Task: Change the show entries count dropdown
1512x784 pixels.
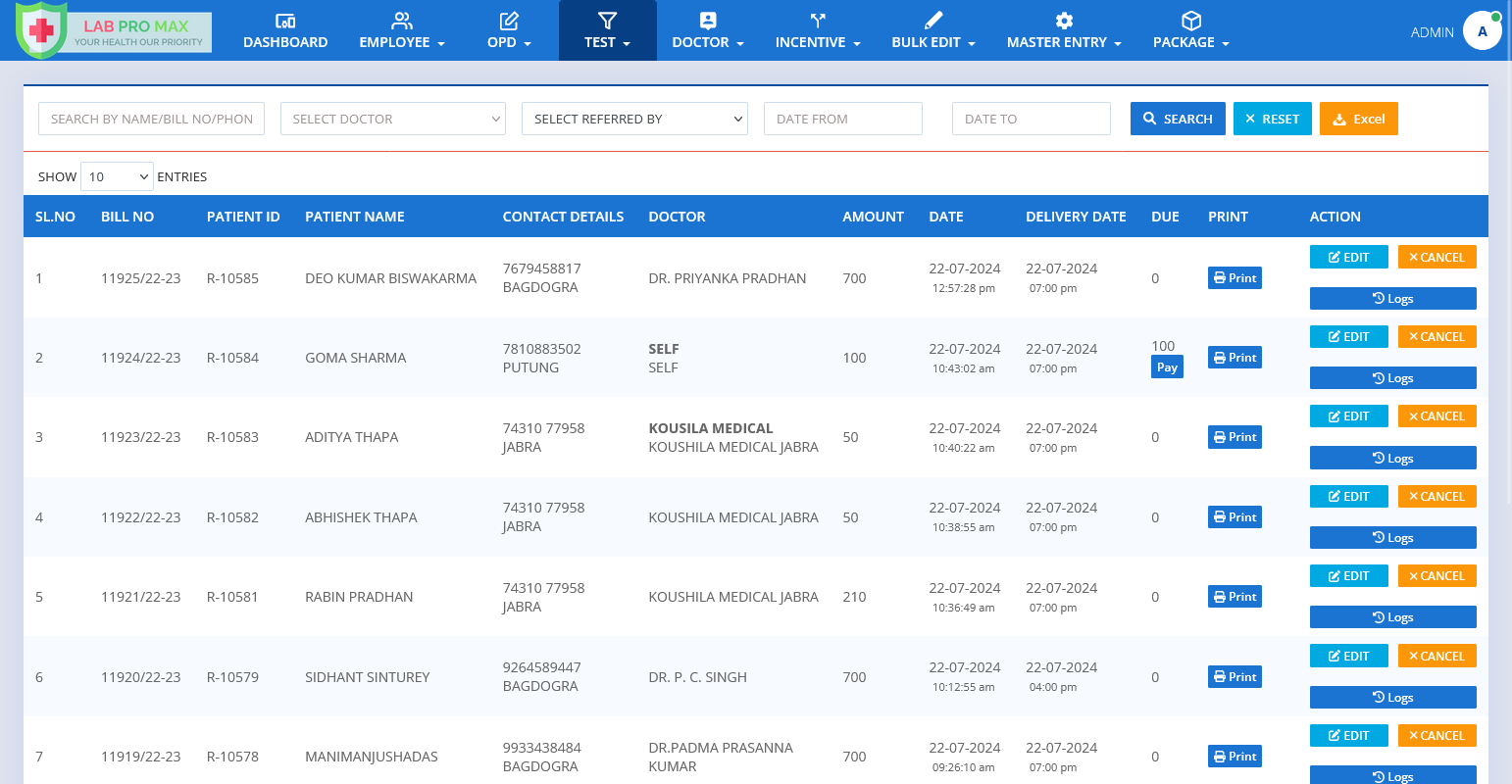Action: pyautogui.click(x=117, y=176)
